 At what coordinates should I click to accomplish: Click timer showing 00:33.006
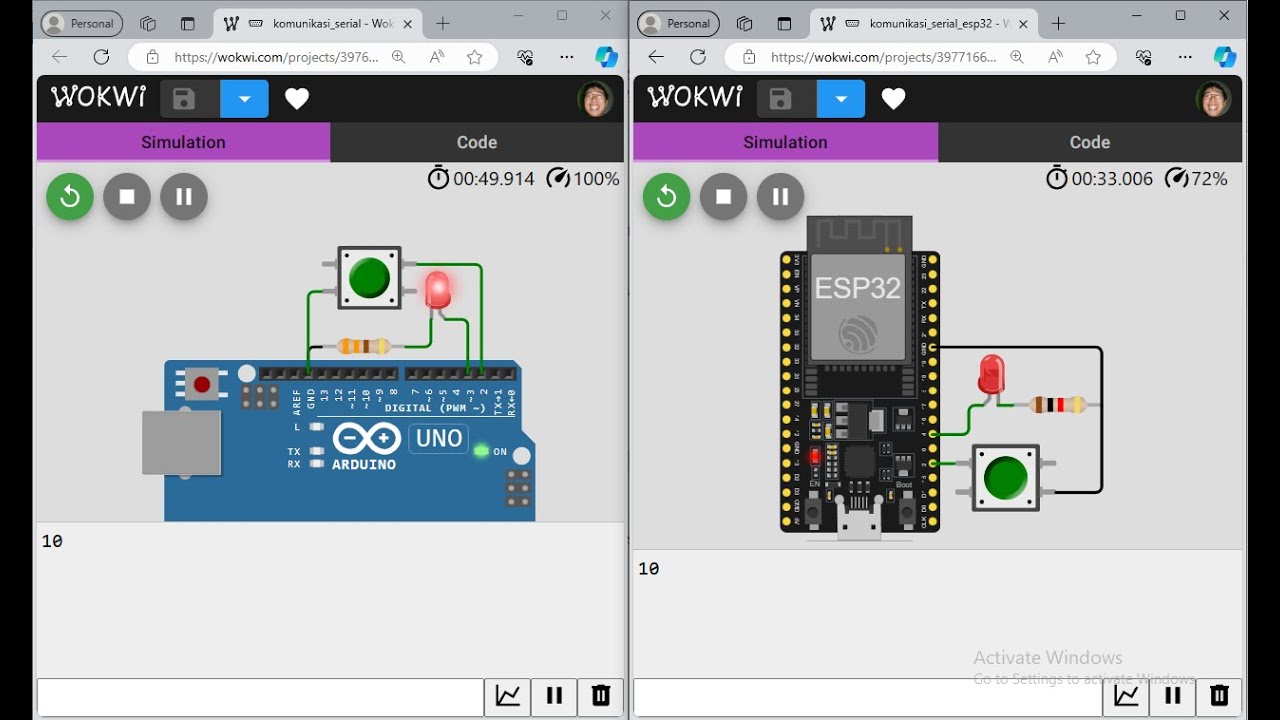coord(1100,179)
